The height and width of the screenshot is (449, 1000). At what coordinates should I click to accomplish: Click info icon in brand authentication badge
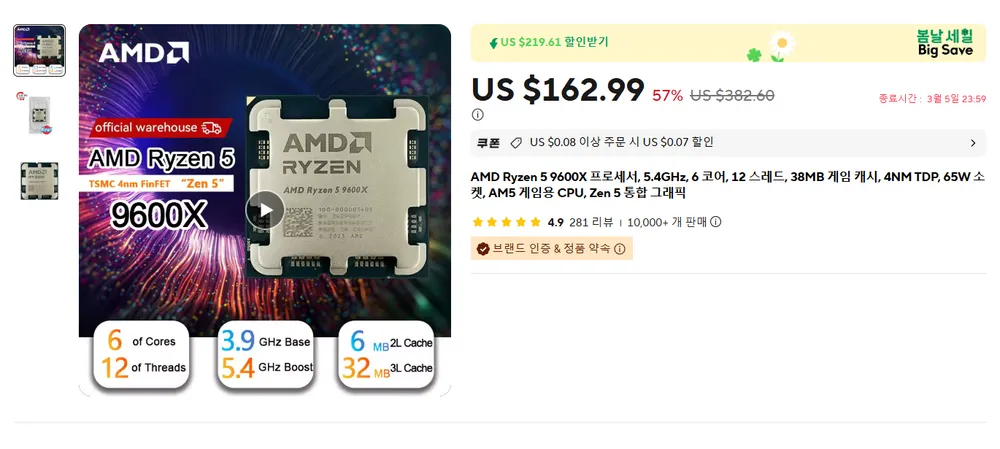point(619,249)
